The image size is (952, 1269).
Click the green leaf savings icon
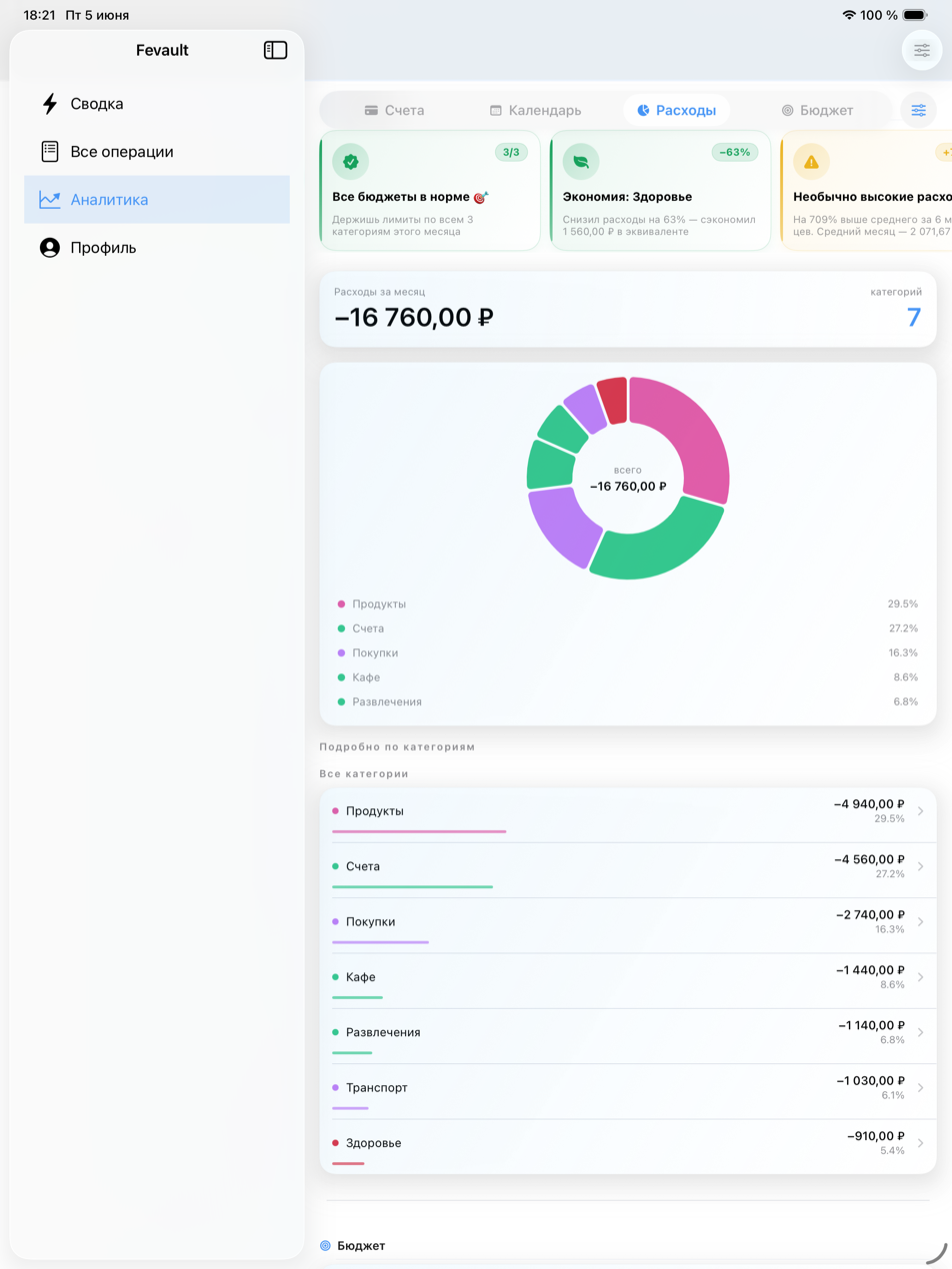click(581, 161)
